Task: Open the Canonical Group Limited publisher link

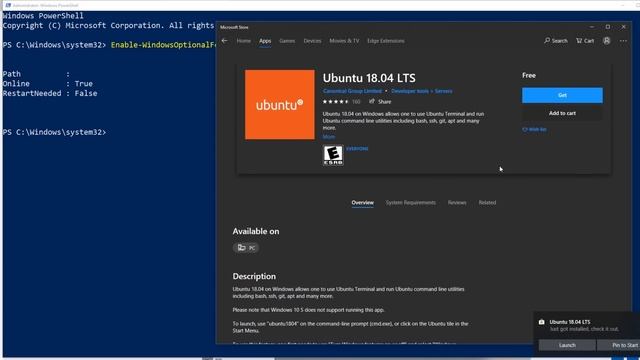Action: tap(352, 91)
